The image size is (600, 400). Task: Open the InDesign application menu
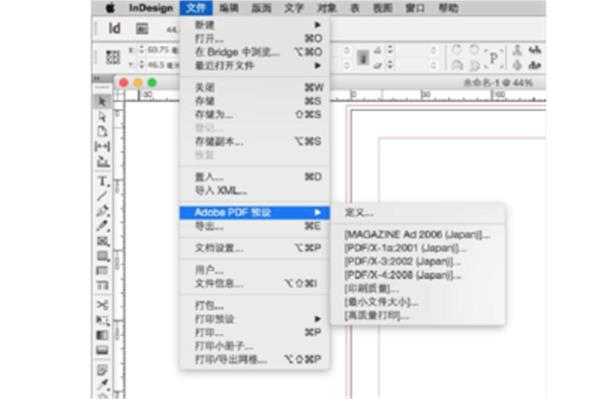click(151, 8)
